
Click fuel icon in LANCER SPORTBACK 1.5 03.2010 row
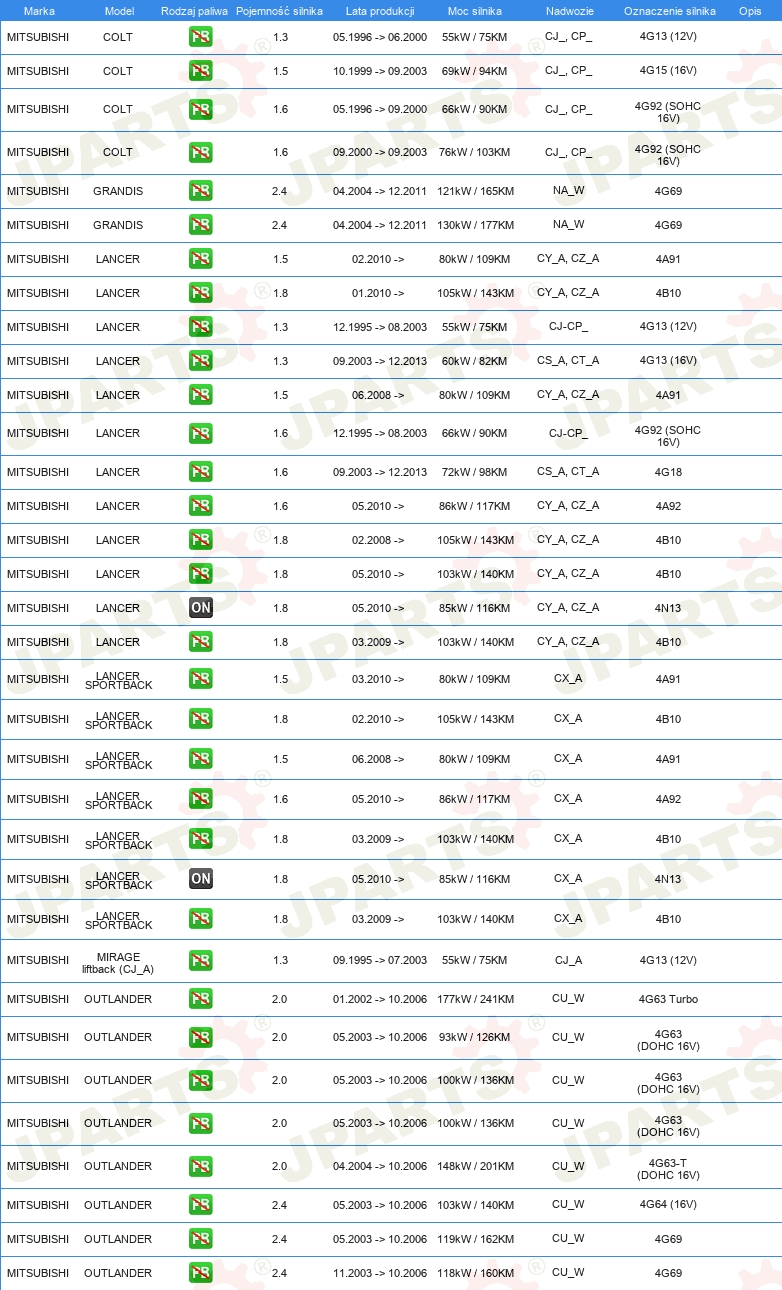(201, 679)
